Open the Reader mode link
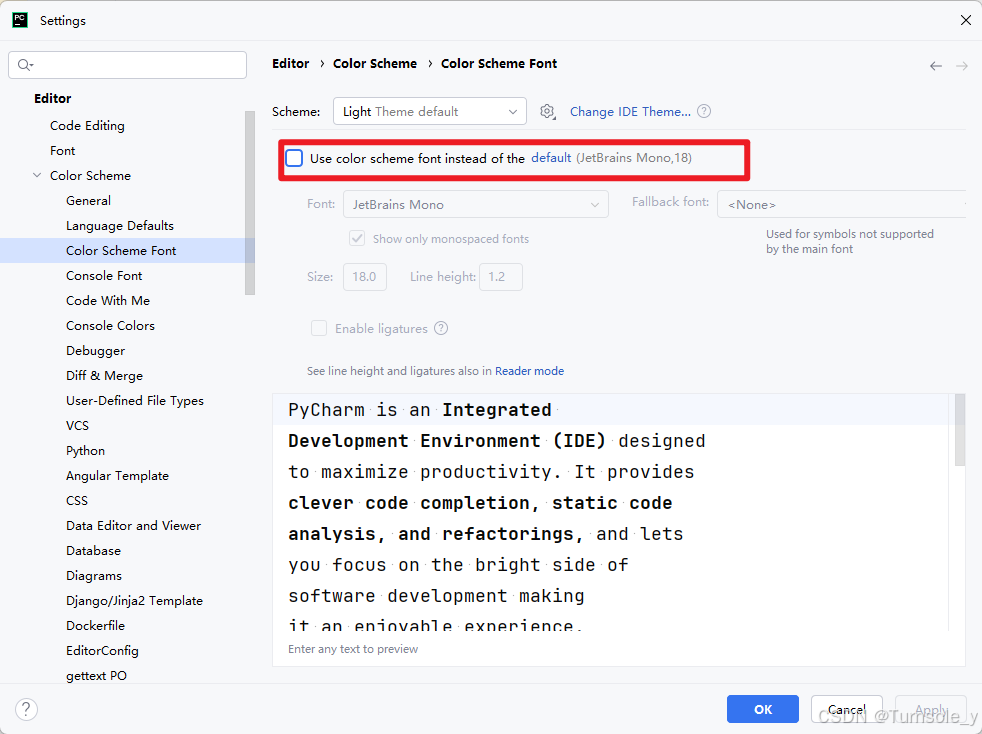 (529, 371)
